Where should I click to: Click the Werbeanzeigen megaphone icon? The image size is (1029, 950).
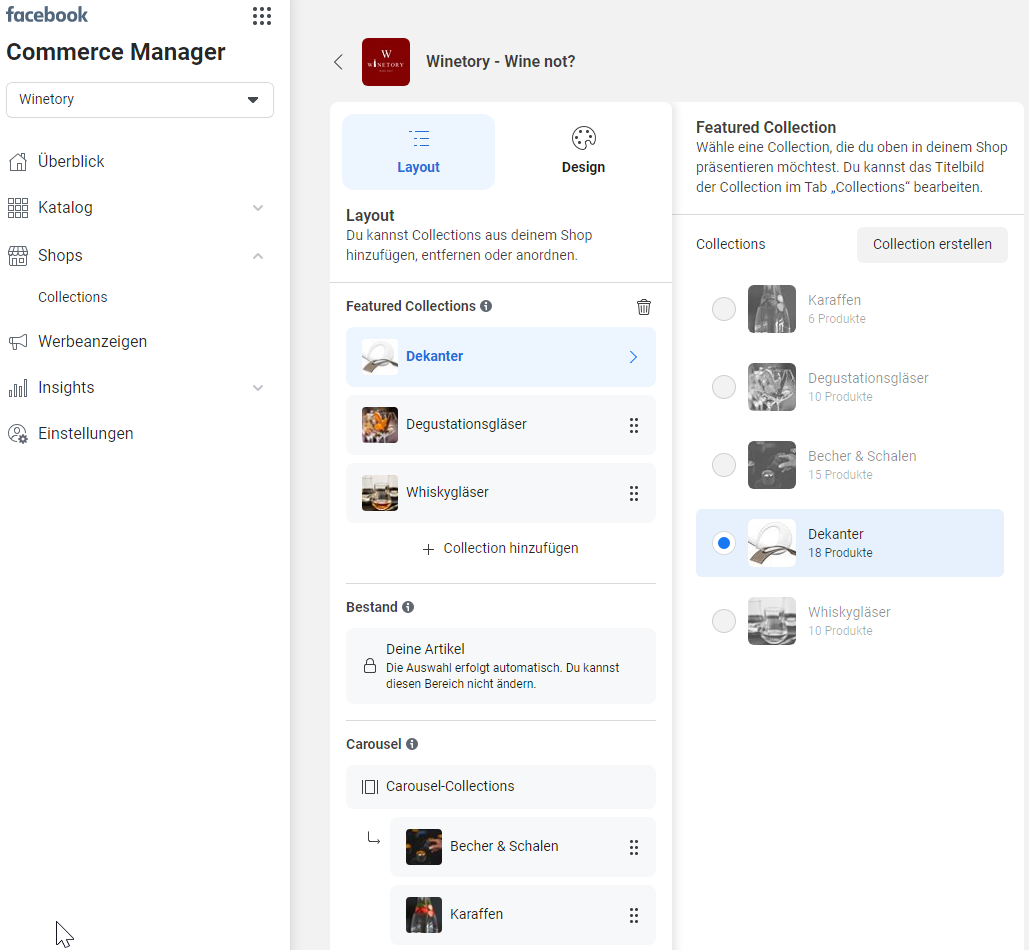coord(18,342)
